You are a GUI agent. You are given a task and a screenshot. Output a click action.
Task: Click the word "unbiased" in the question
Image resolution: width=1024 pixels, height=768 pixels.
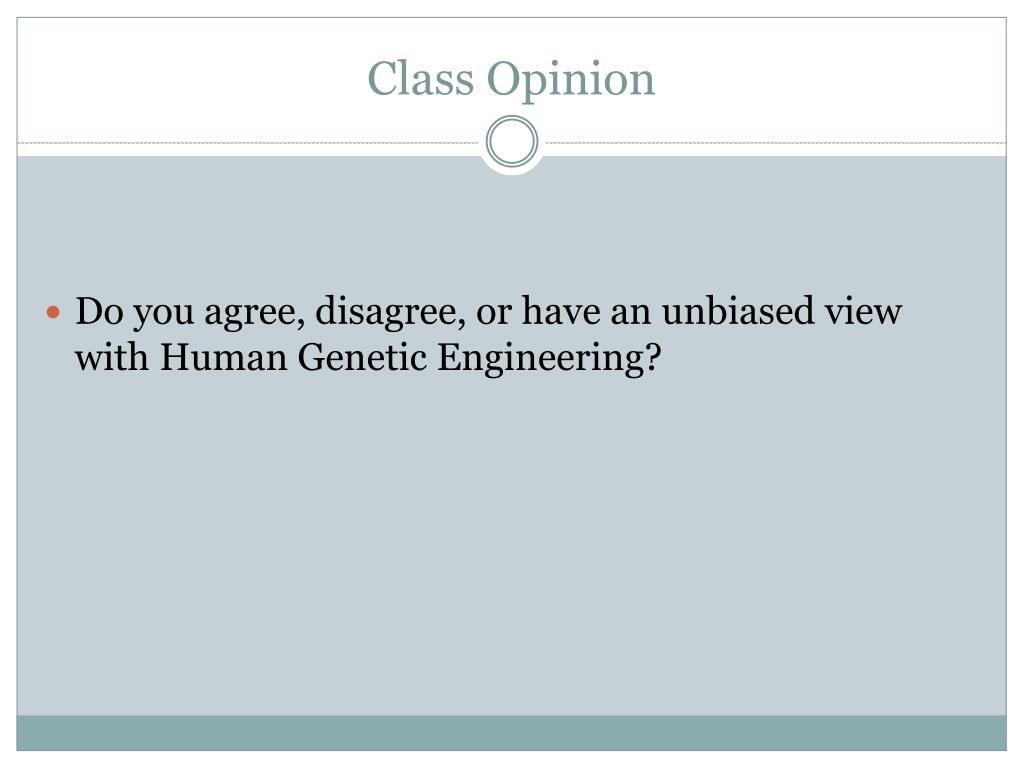738,310
